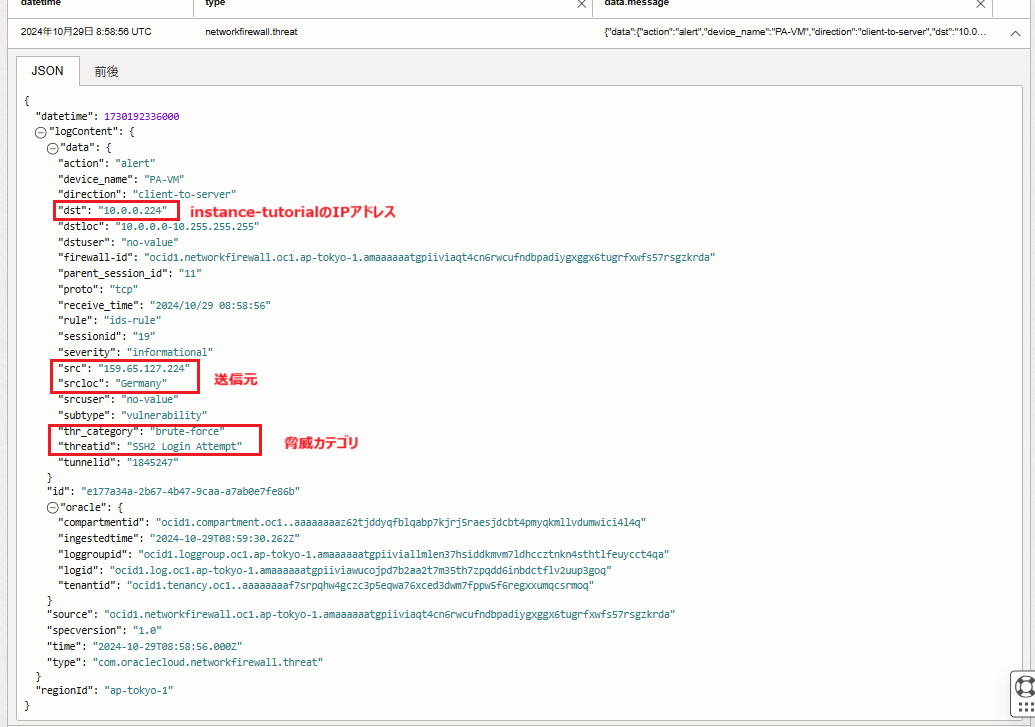Collapse the data JSON node
Image resolution: width=1035 pixels, height=727 pixels.
point(52,147)
